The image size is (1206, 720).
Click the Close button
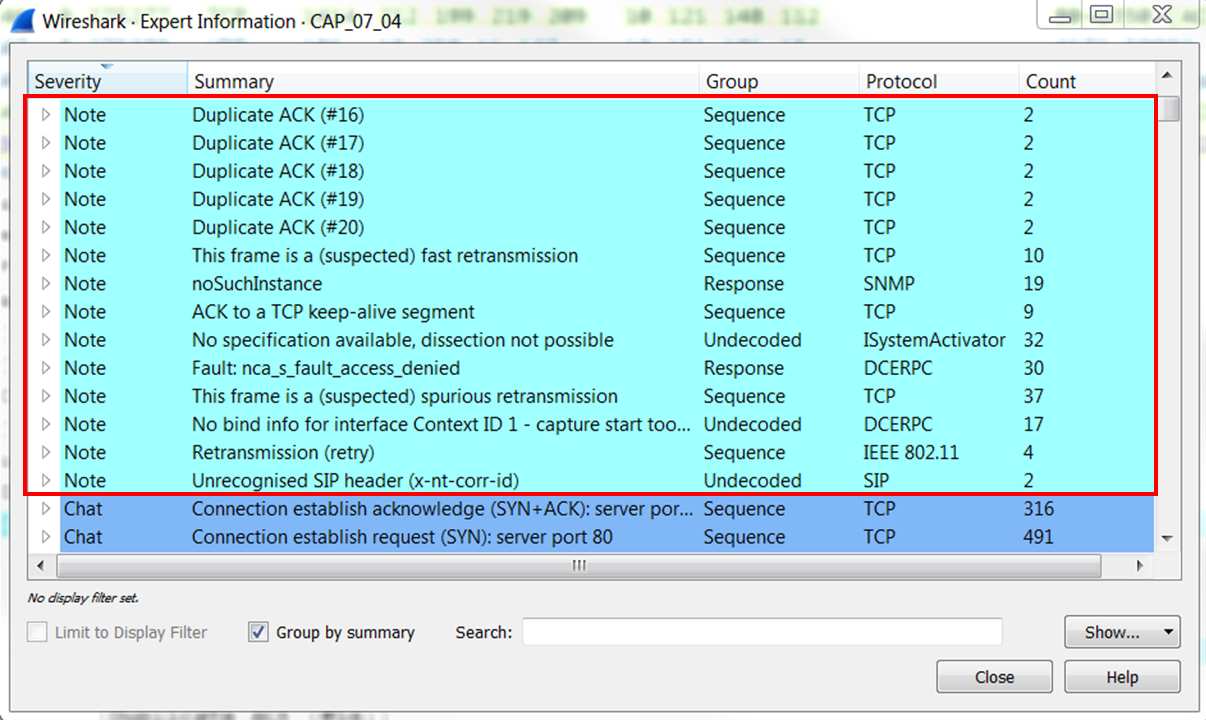coord(994,677)
